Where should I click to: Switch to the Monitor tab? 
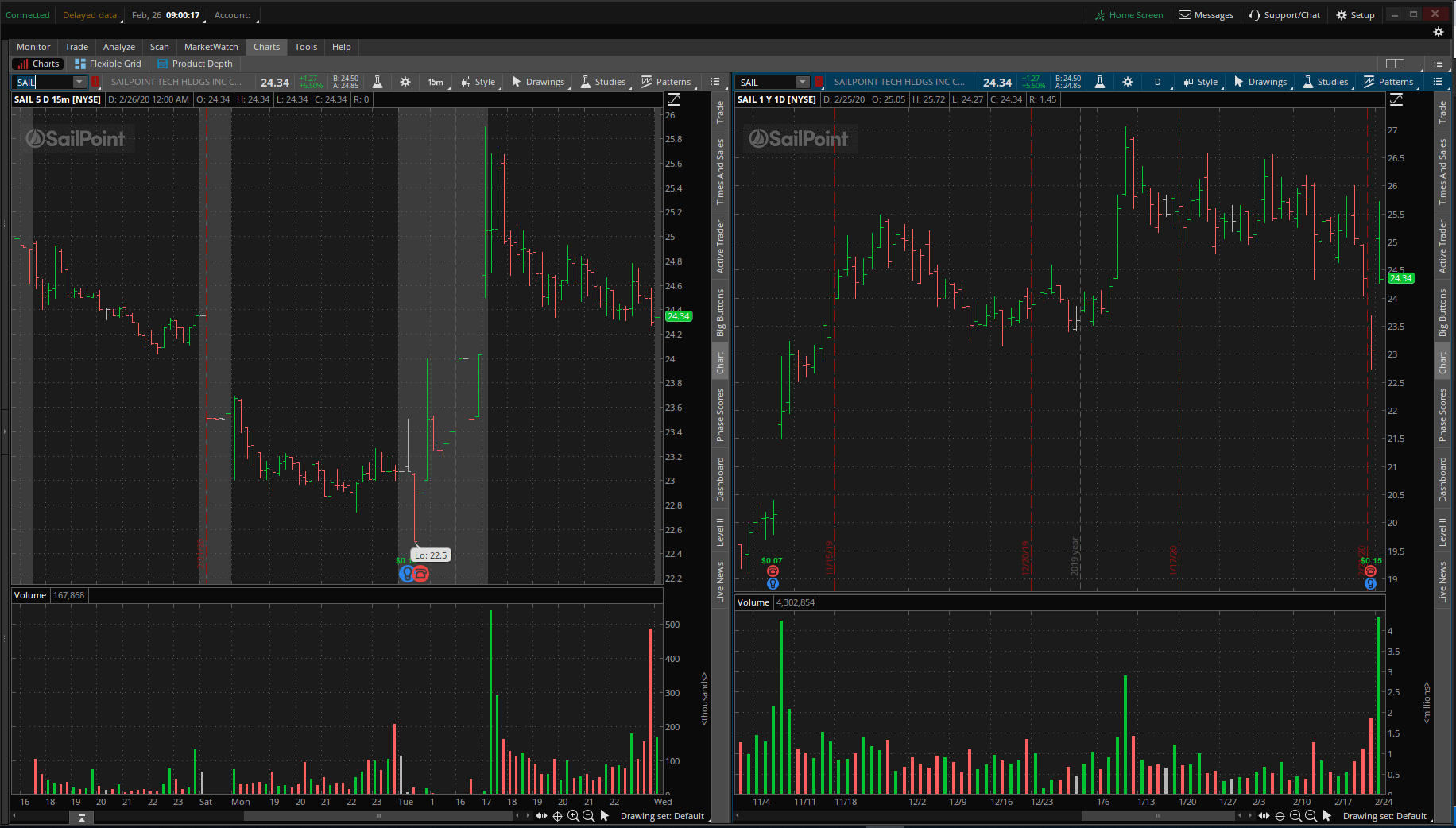33,47
